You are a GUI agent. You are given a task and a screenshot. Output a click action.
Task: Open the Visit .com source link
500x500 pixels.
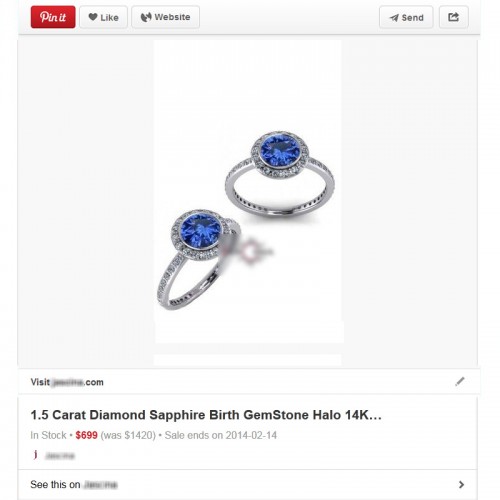coord(67,382)
